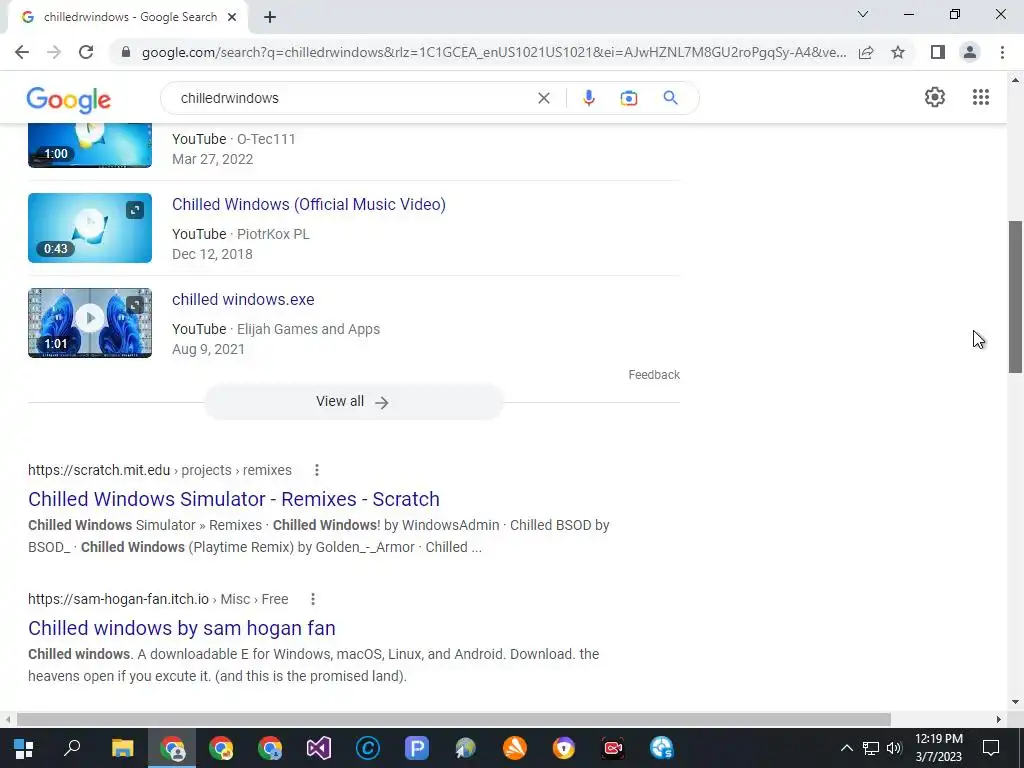Go to the Google homepage logo
Viewport: 1024px width, 768px height.
tap(69, 100)
